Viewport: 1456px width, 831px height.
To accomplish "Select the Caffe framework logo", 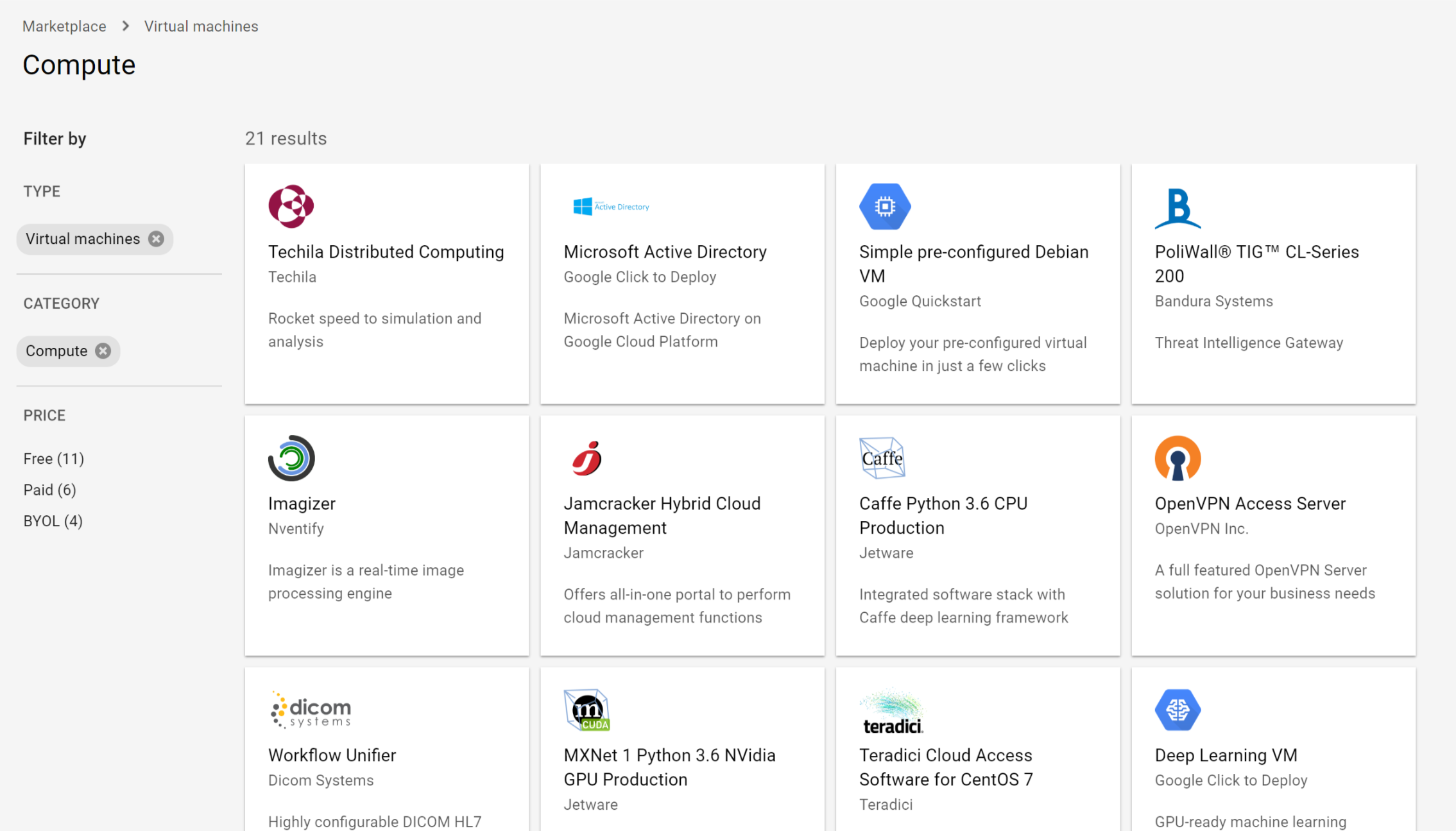I will (x=882, y=458).
